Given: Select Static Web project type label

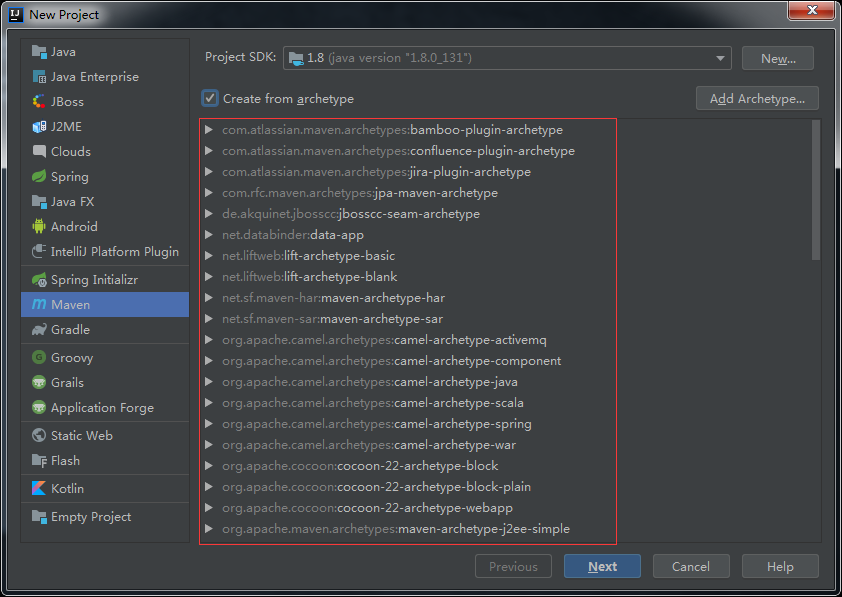Looking at the screenshot, I should point(82,435).
